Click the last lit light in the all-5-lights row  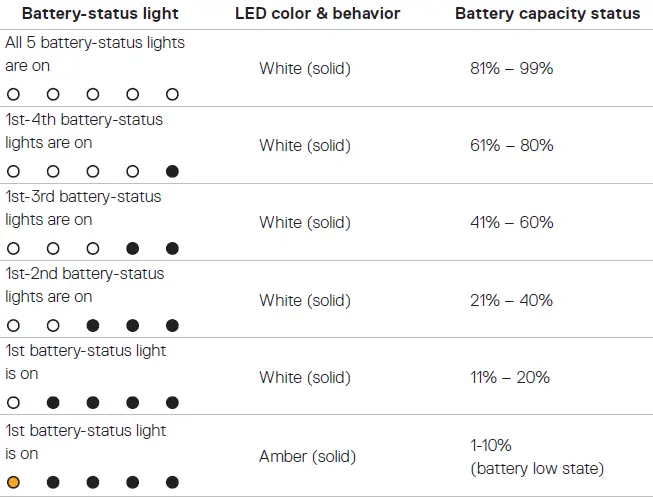coord(172,94)
